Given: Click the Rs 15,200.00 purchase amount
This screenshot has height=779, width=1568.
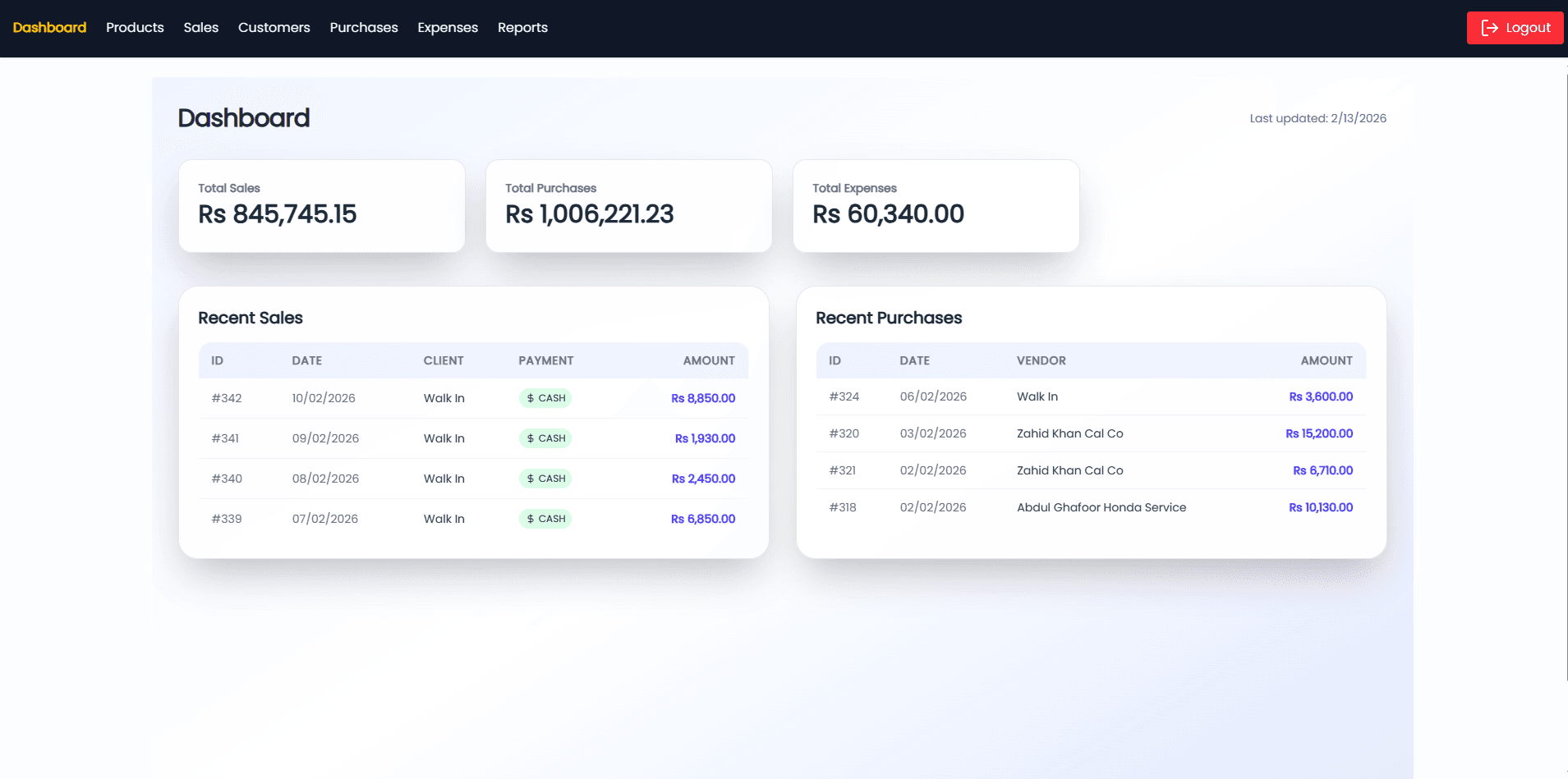Looking at the screenshot, I should 1319,433.
